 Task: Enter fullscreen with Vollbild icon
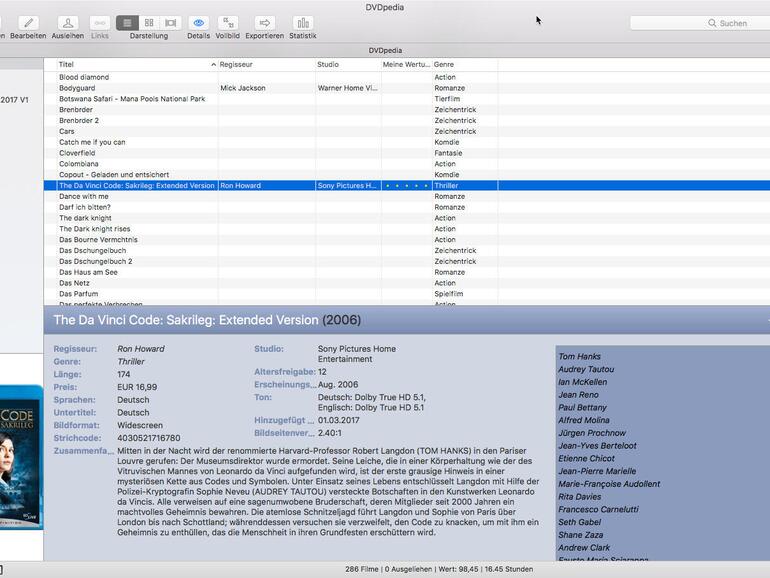coord(228,23)
